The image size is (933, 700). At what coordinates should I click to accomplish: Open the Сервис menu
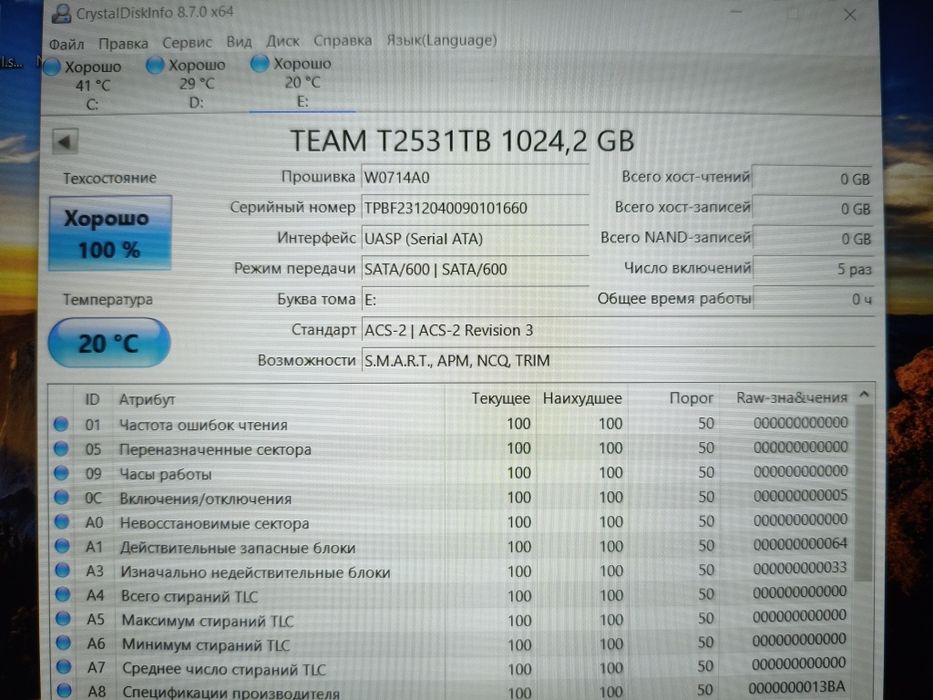(187, 43)
